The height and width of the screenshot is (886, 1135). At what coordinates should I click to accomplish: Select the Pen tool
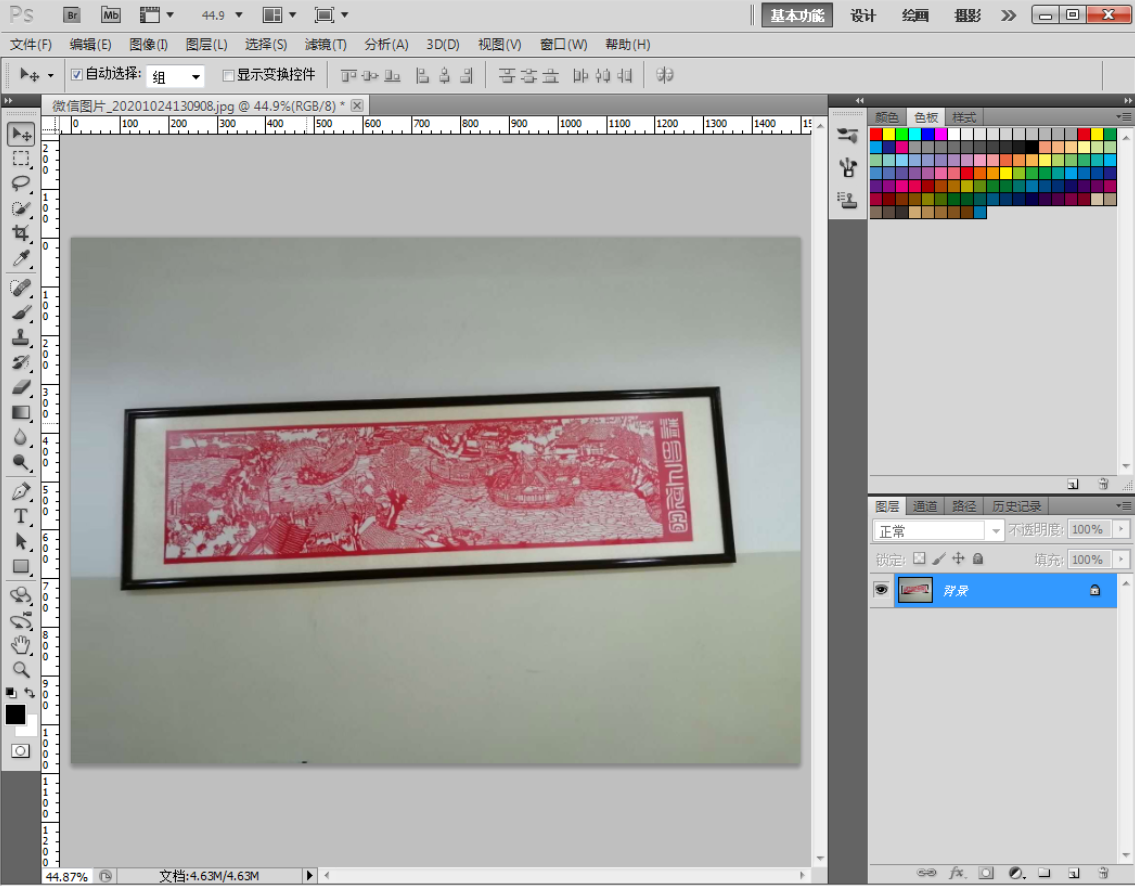[x=21, y=491]
